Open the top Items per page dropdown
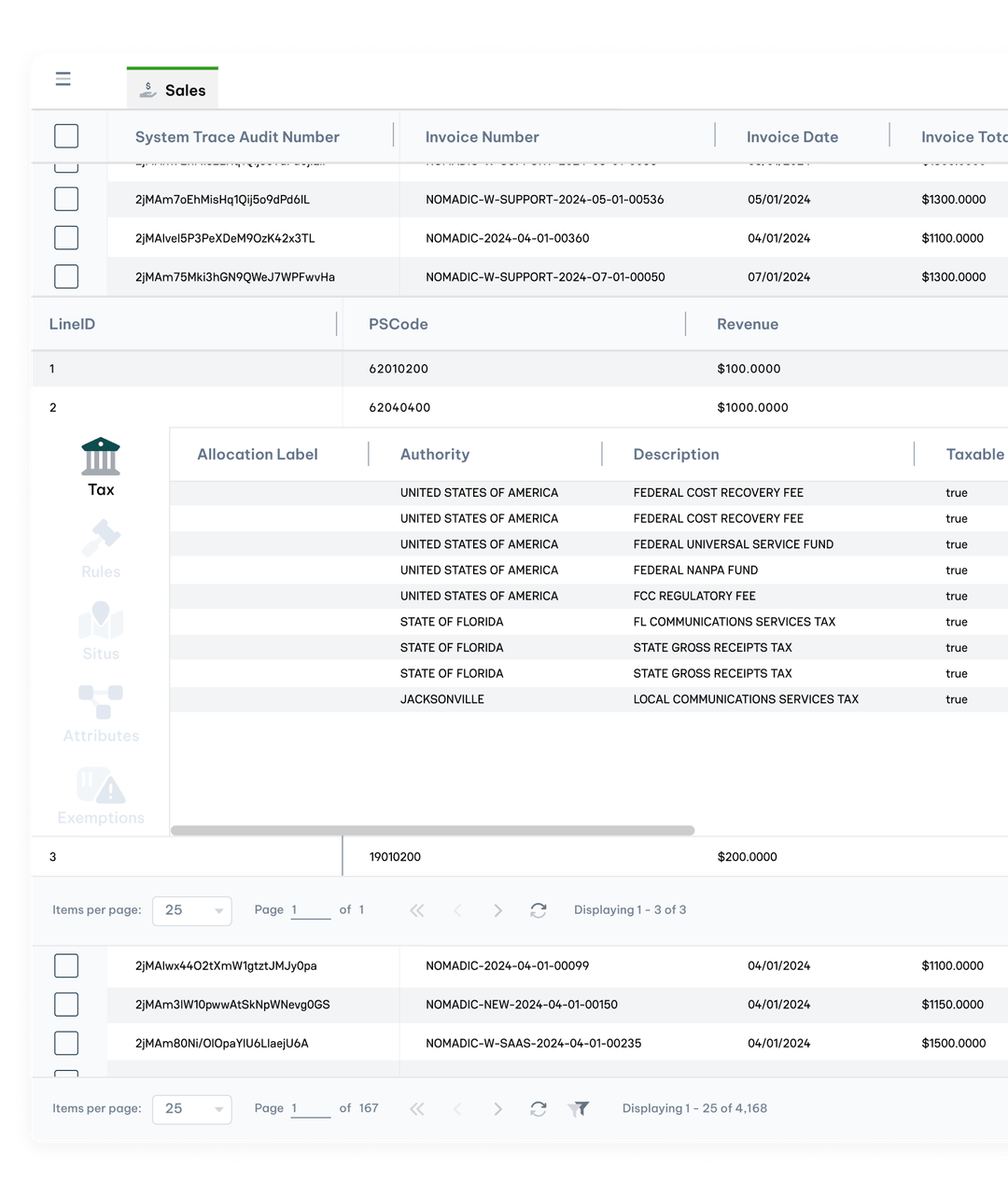Viewport: 1008px width, 1196px height. point(191,910)
